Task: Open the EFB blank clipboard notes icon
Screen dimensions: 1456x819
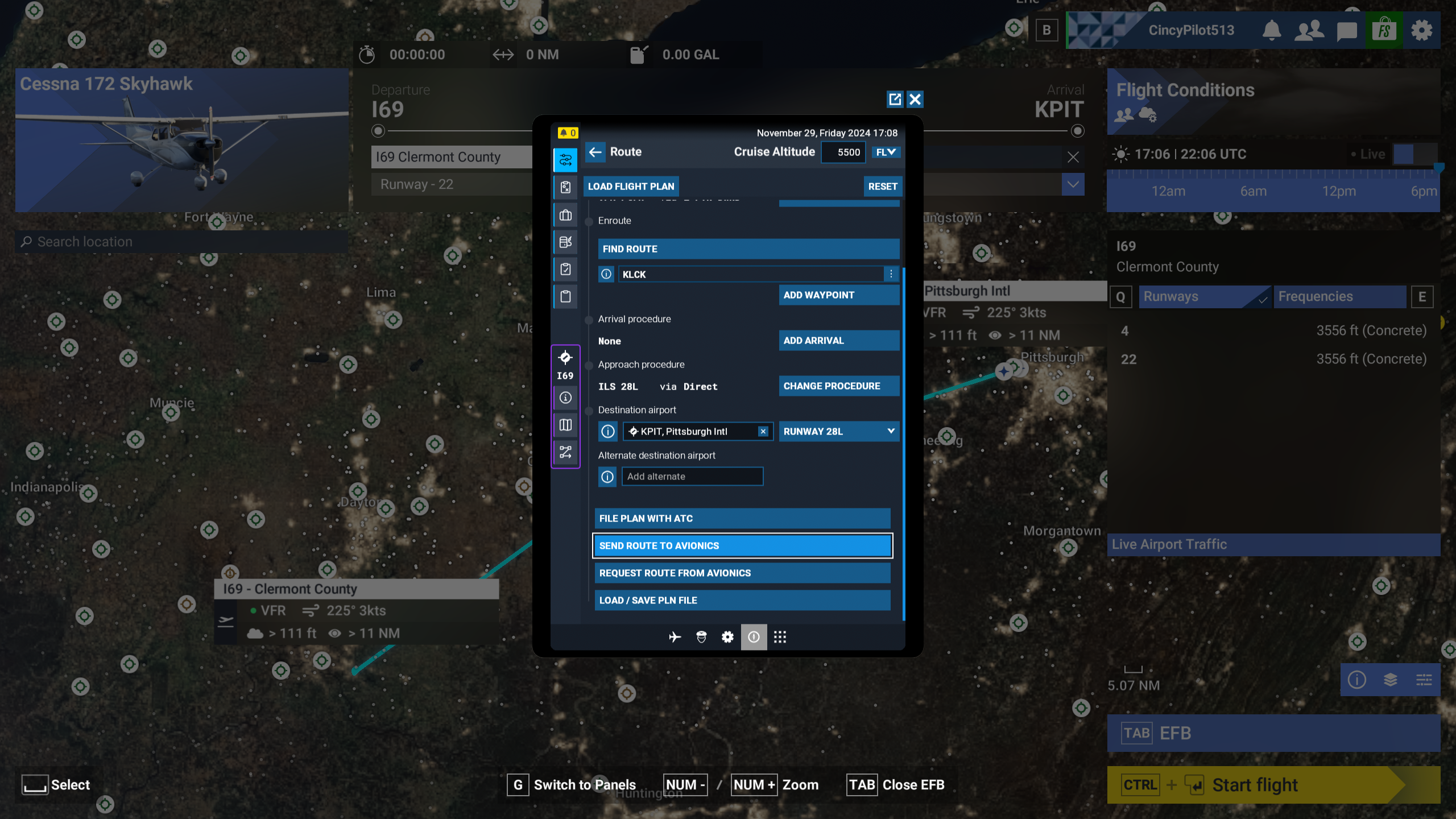Action: click(x=565, y=296)
